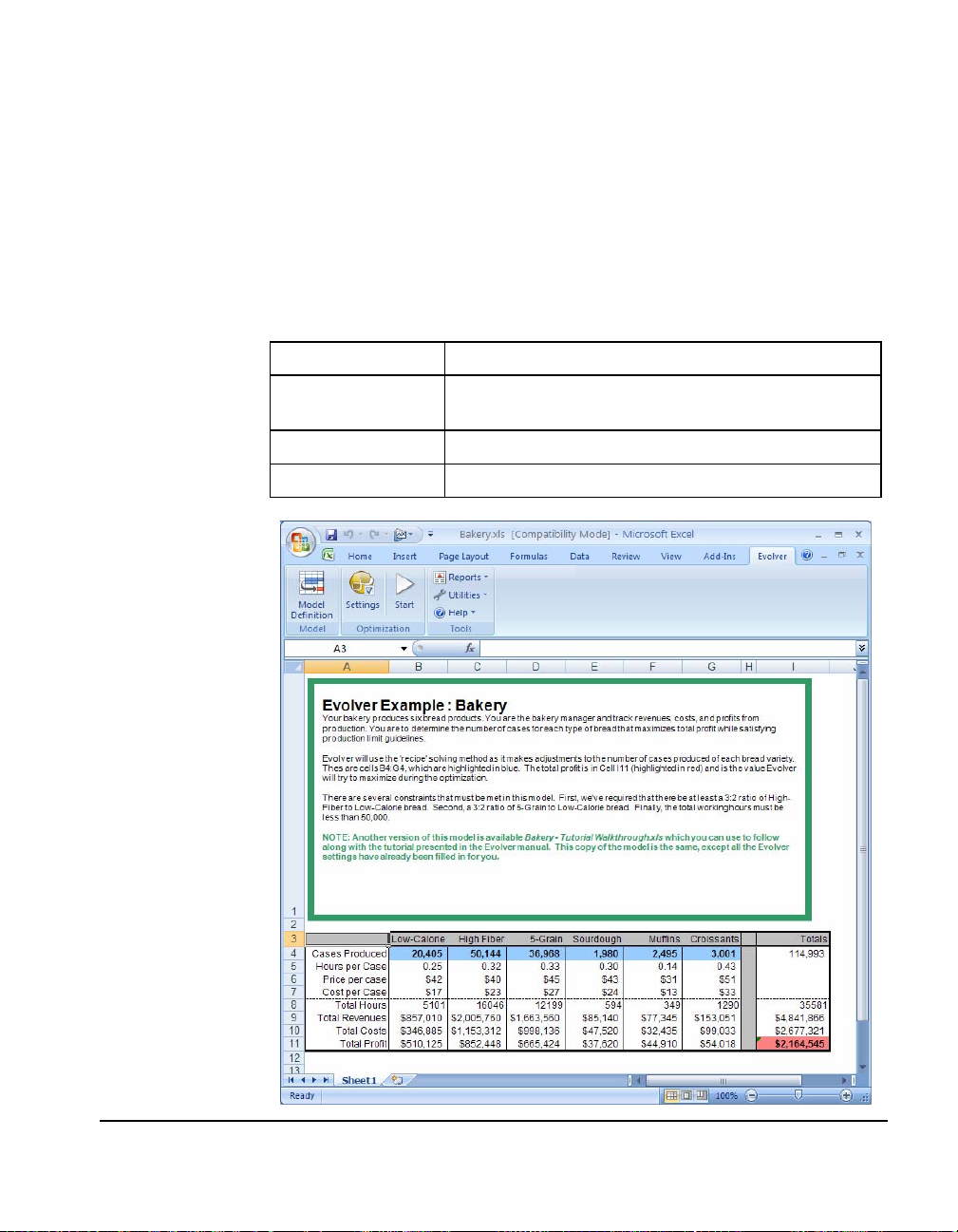Open Model Definition dialog
Viewport: 958px width, 1232px height.
[311, 596]
